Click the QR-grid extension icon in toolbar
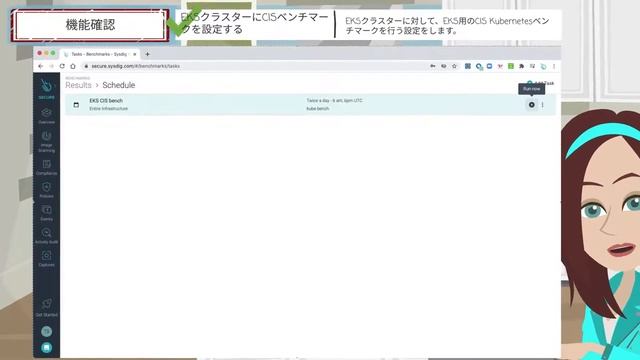 468,66
